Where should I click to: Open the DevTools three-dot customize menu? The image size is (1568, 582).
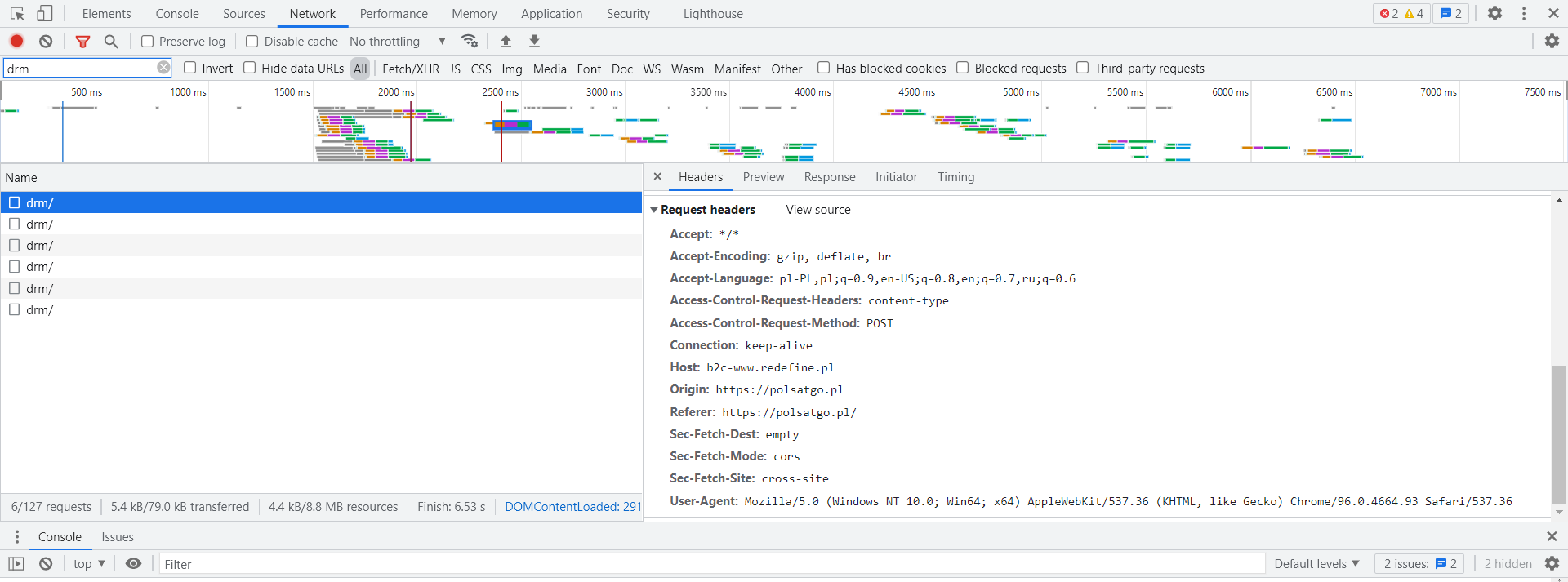[x=1524, y=13]
